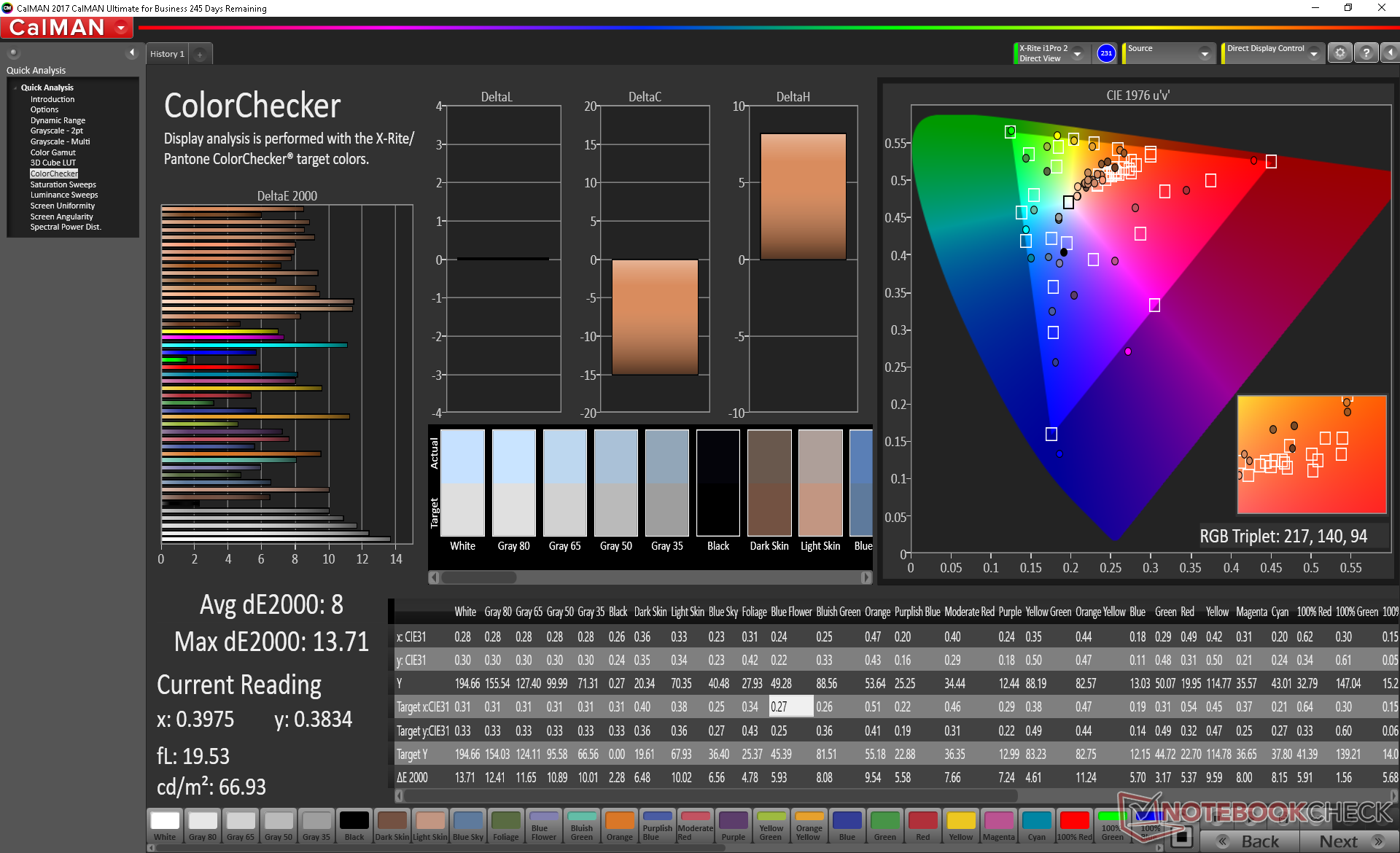Open the settings gear in the top toolbar
Image resolution: width=1400 pixels, height=853 pixels.
pyautogui.click(x=1339, y=53)
